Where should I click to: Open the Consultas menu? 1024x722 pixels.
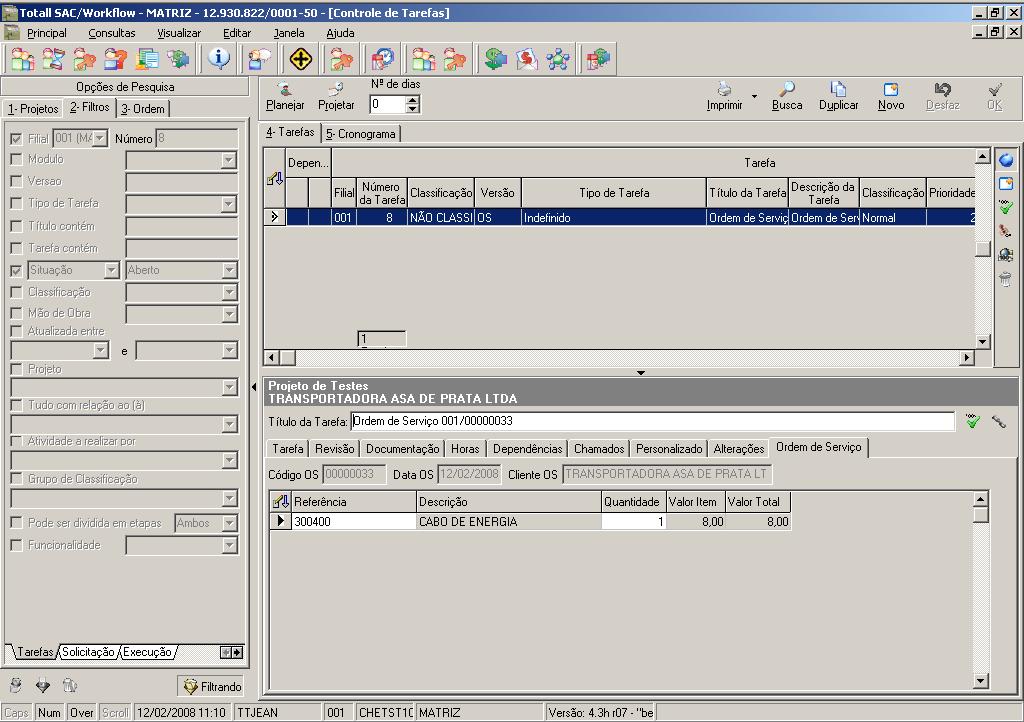pos(112,33)
